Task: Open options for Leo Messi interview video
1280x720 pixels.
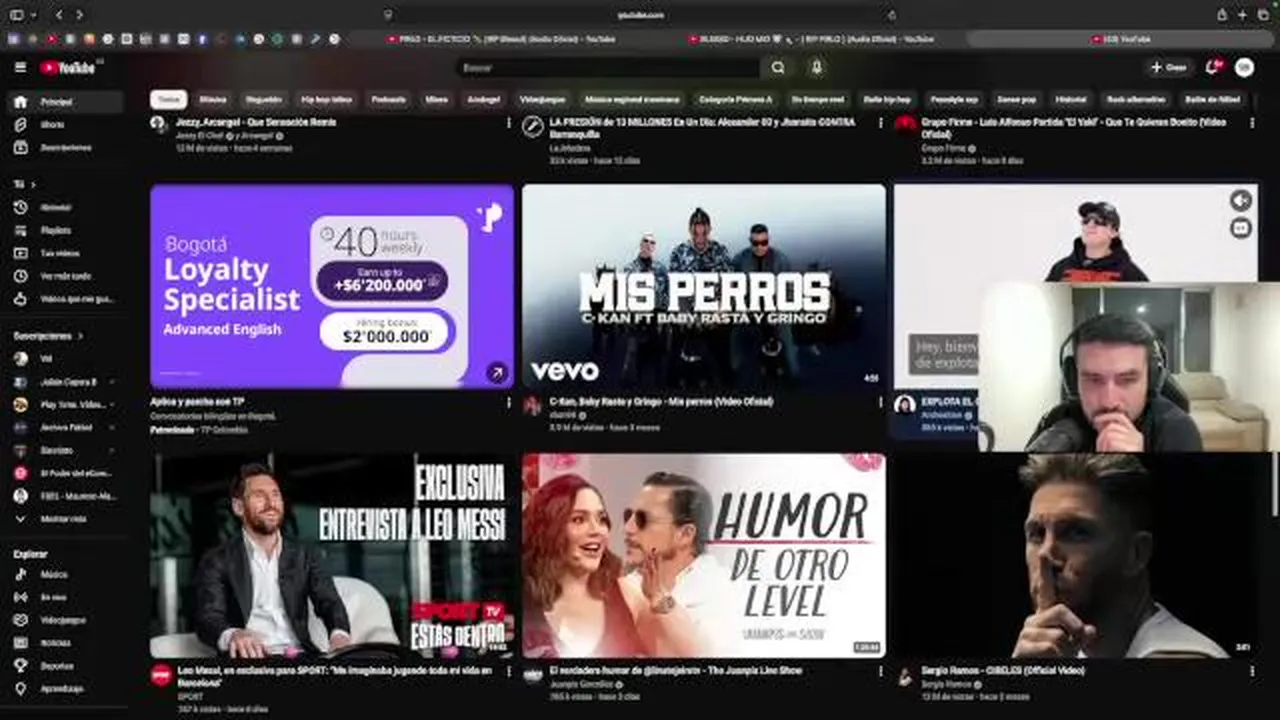Action: pos(508,671)
